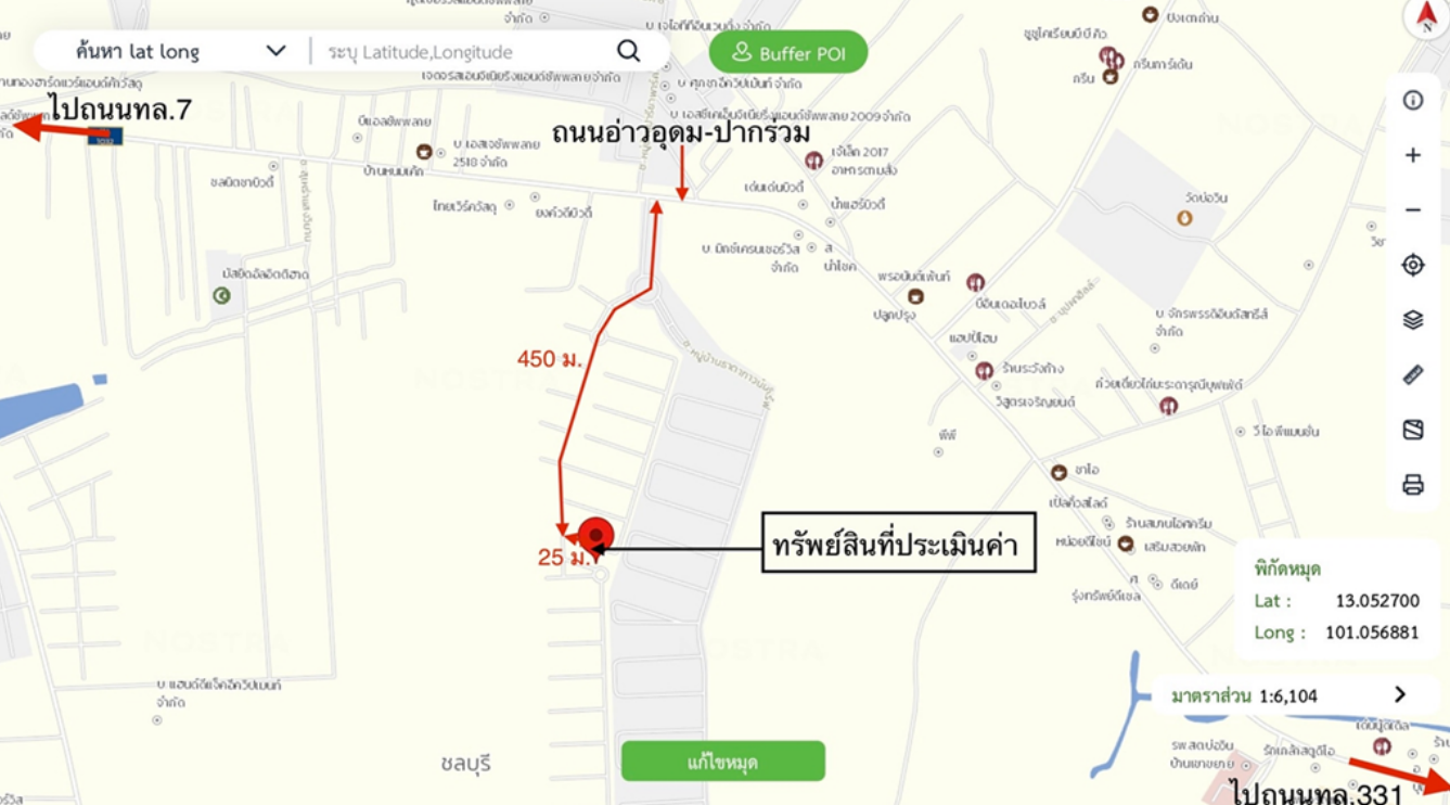Click the Buffer POI button
Viewport: 1450px width, 805px height.
(x=789, y=52)
